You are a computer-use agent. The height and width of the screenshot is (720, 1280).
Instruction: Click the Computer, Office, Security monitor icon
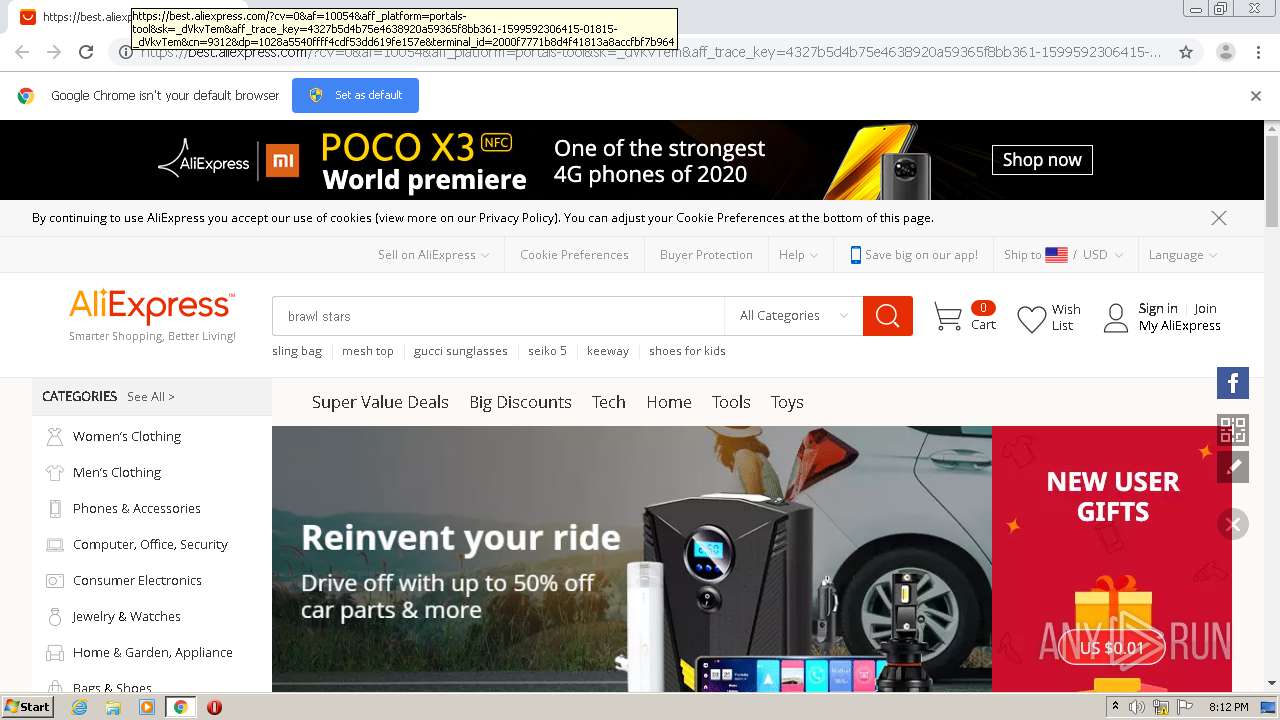tap(55, 544)
